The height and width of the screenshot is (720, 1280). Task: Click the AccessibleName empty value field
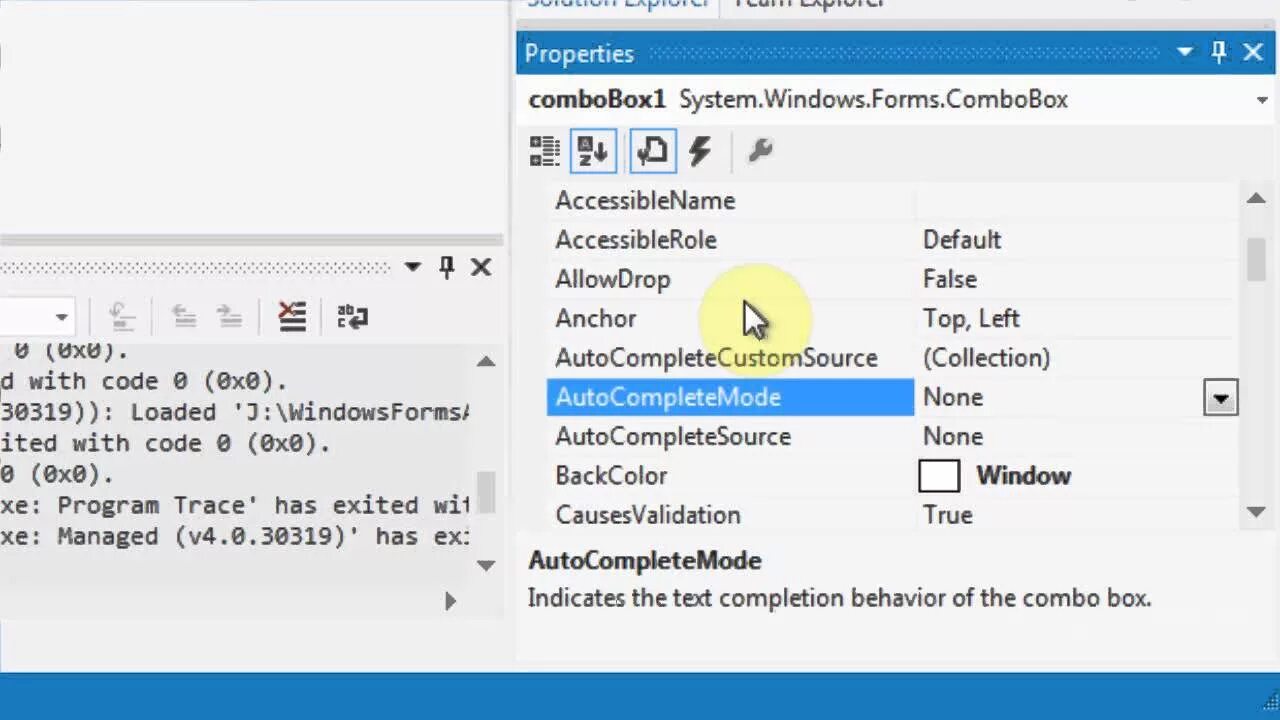[1078, 201]
